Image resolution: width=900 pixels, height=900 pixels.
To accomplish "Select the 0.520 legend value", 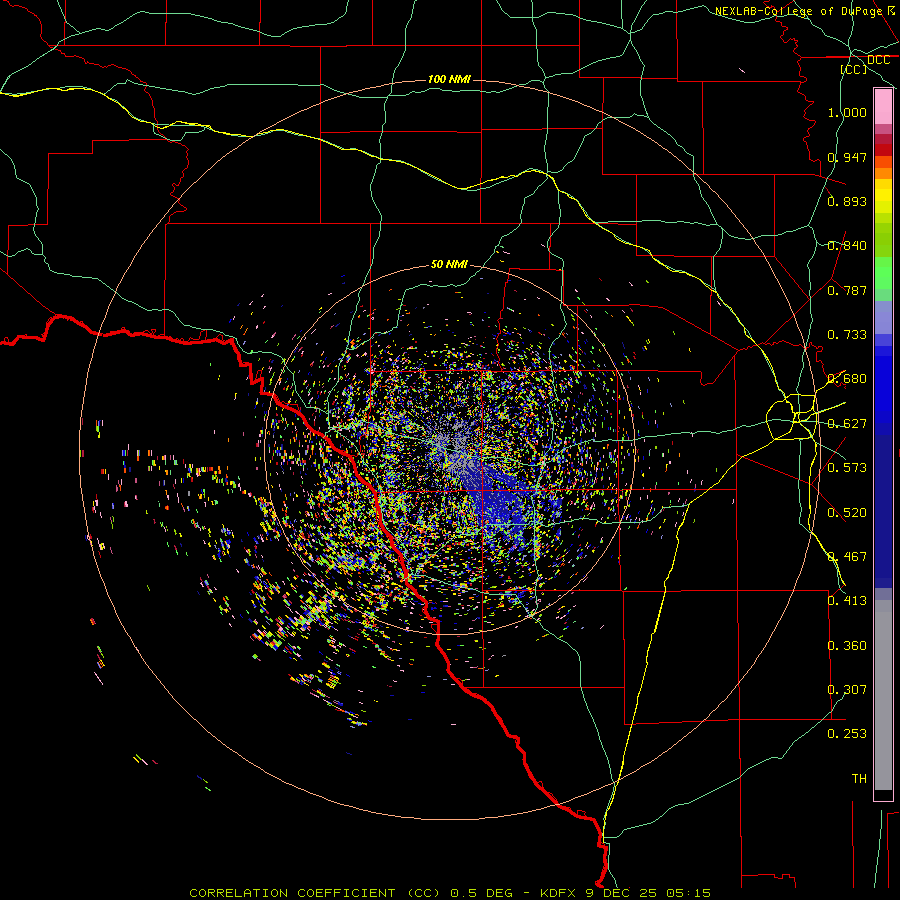I will point(847,513).
